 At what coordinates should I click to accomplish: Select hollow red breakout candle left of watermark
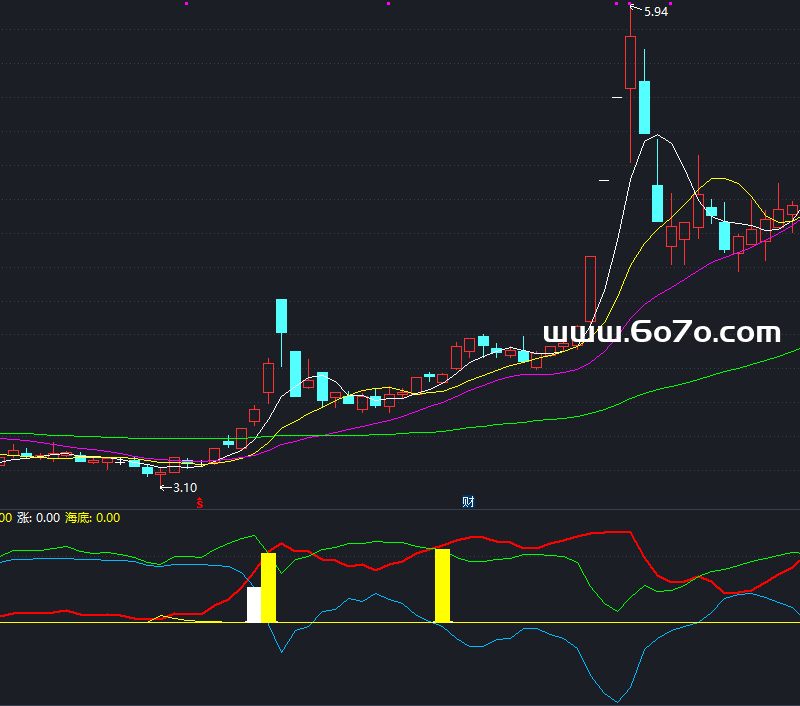click(x=590, y=292)
